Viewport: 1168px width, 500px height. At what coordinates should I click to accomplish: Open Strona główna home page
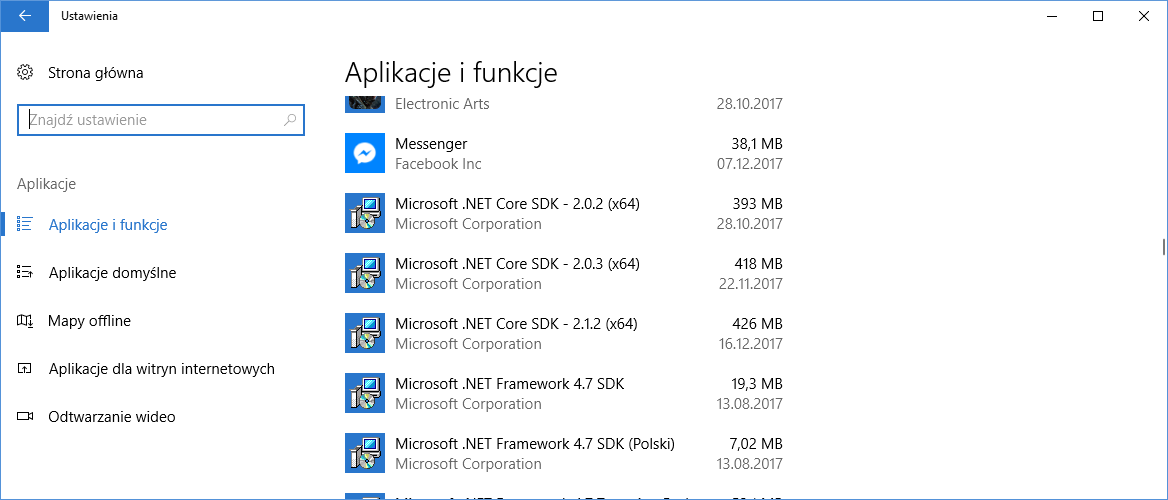tap(95, 73)
